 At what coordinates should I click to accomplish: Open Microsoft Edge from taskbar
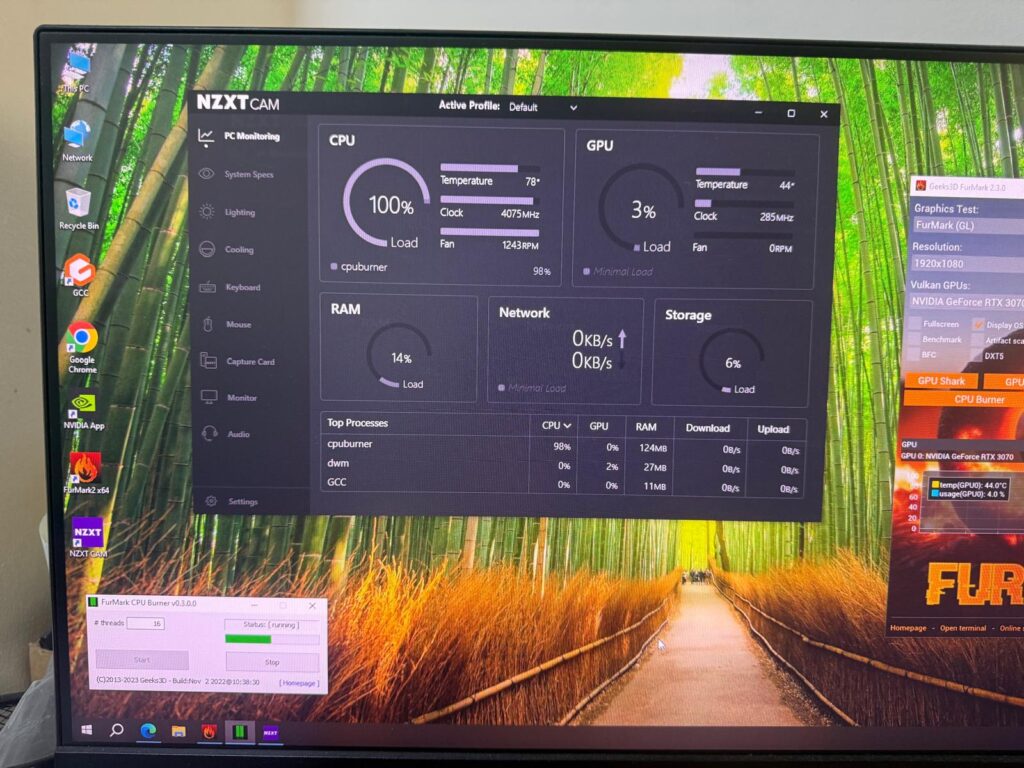(x=148, y=731)
